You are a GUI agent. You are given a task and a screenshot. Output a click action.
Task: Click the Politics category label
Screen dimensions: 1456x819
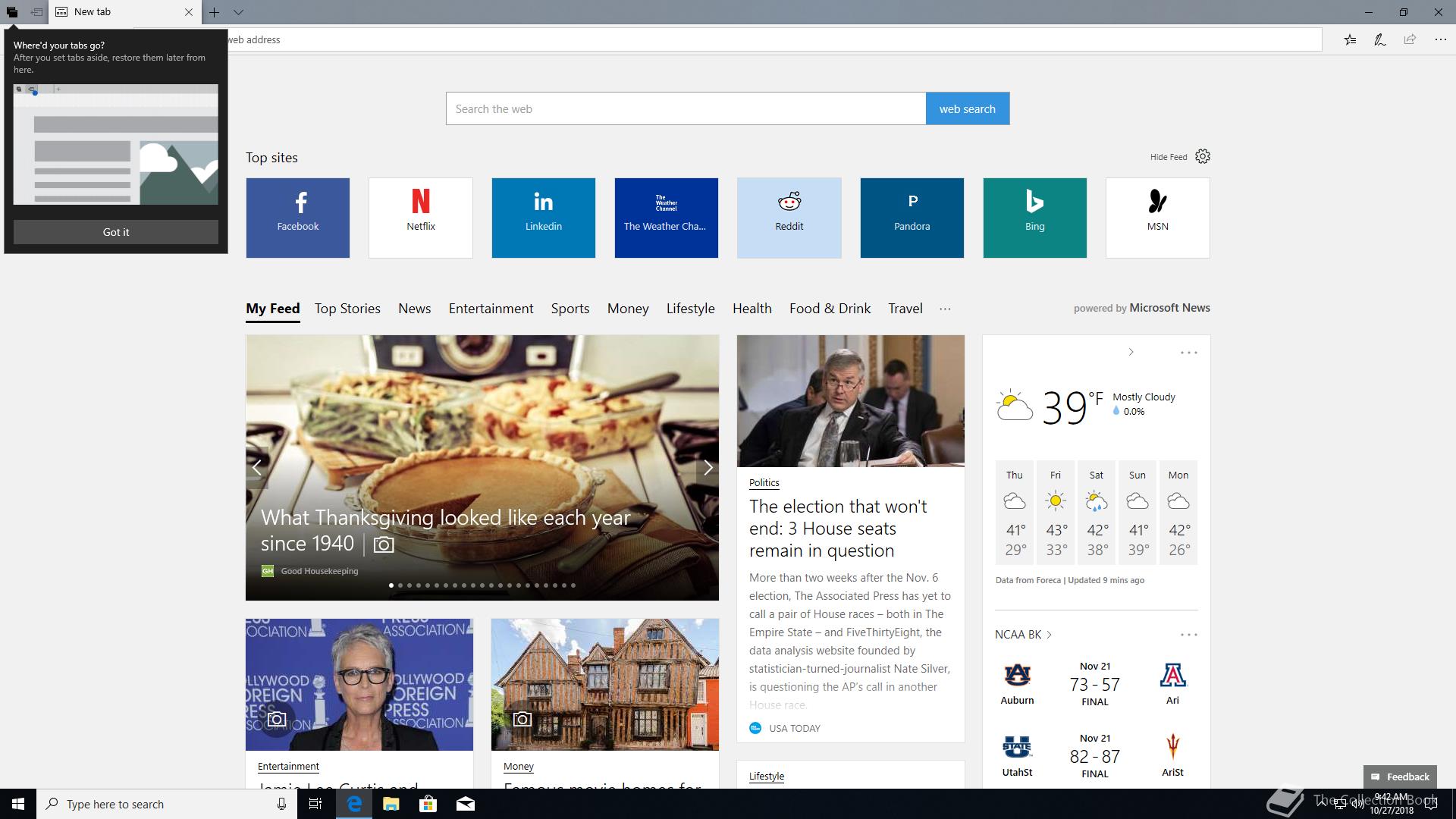(x=764, y=483)
